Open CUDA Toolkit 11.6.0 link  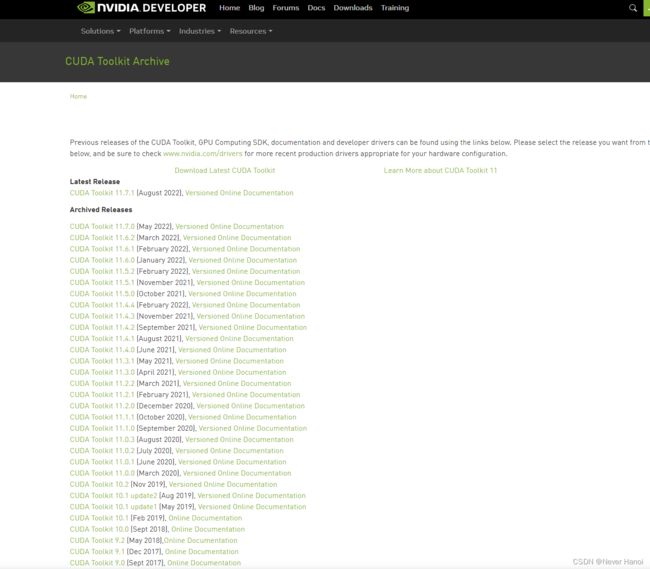[102, 260]
